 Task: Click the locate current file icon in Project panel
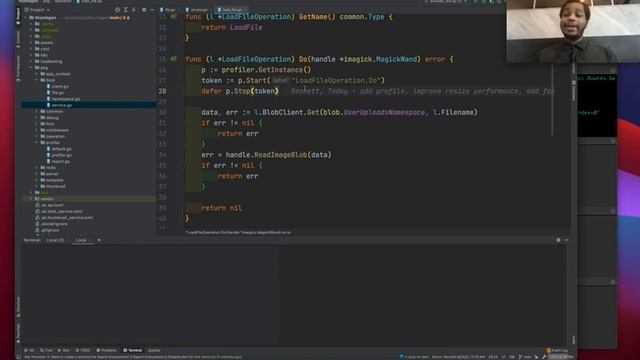click(118, 9)
